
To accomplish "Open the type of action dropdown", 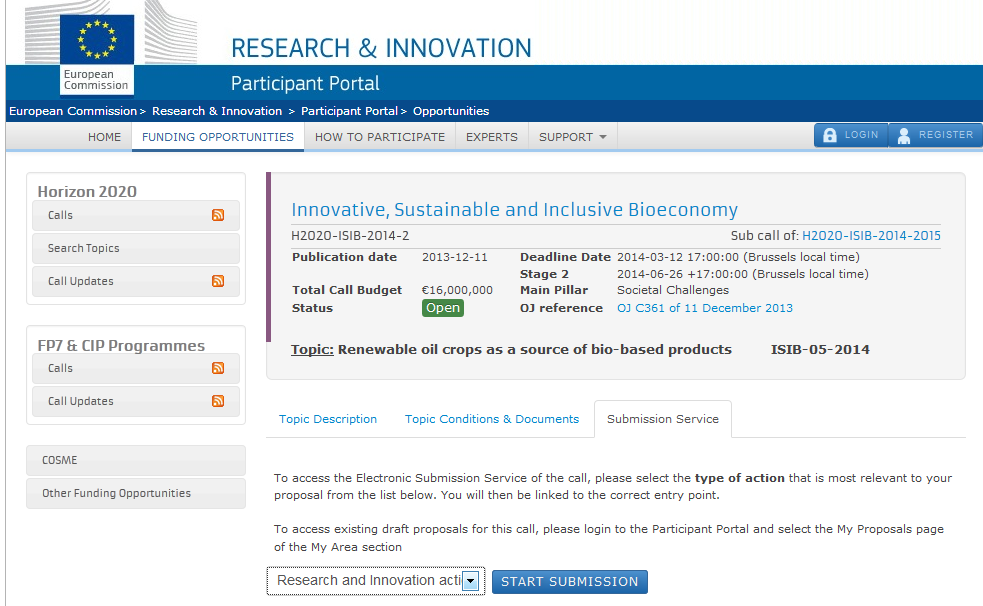I will [376, 581].
